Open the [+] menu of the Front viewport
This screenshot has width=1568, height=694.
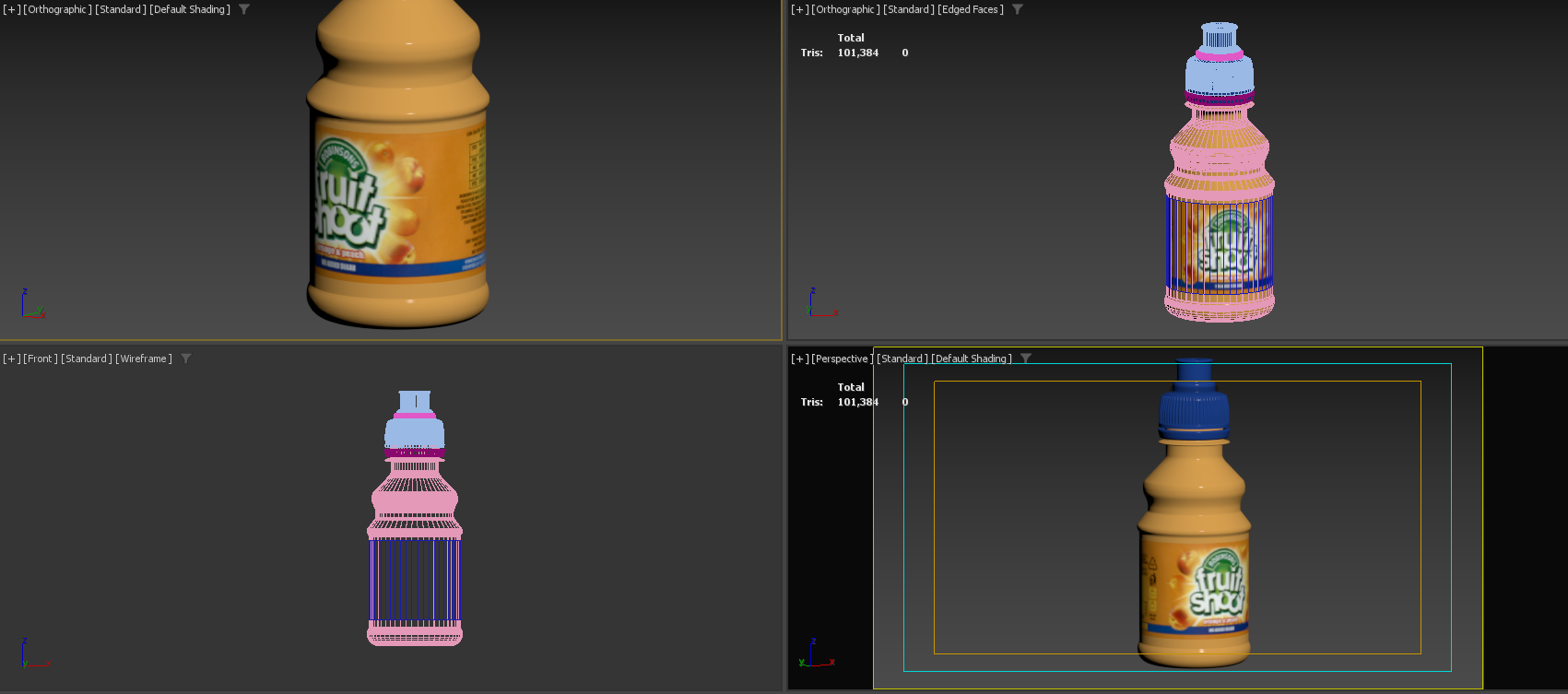click(12, 359)
